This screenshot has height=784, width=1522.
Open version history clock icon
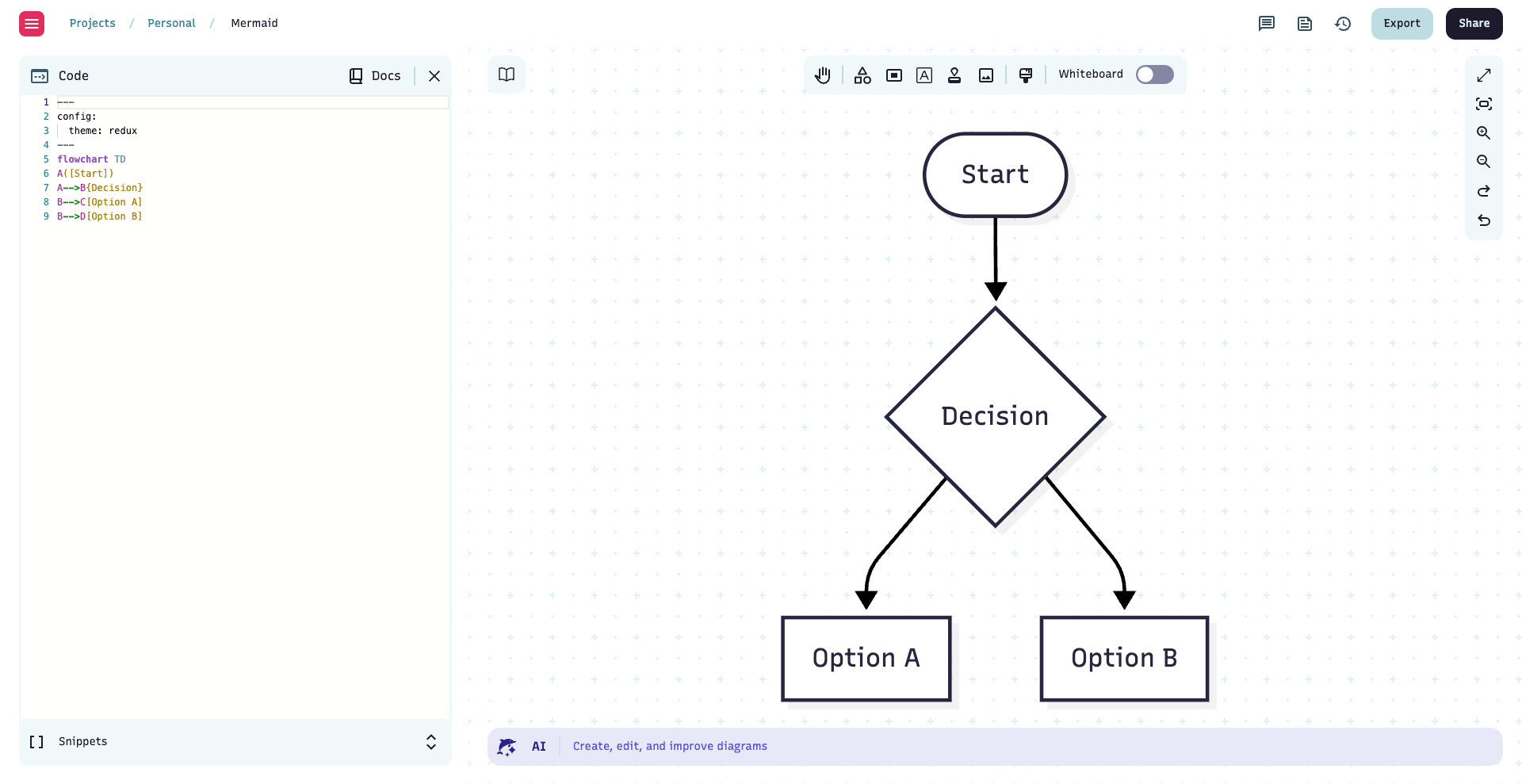click(1343, 24)
